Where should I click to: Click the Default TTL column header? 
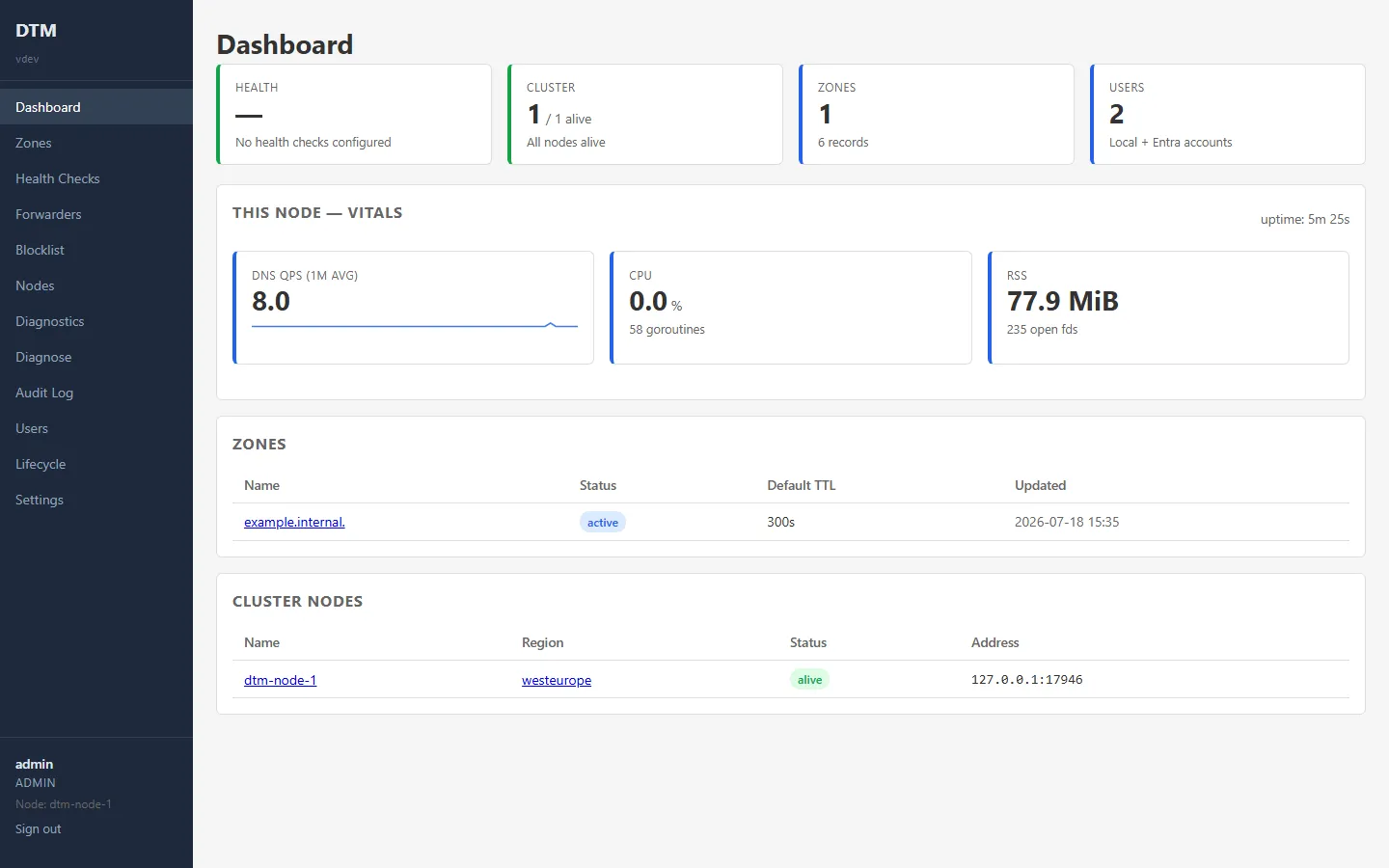pyautogui.click(x=802, y=485)
